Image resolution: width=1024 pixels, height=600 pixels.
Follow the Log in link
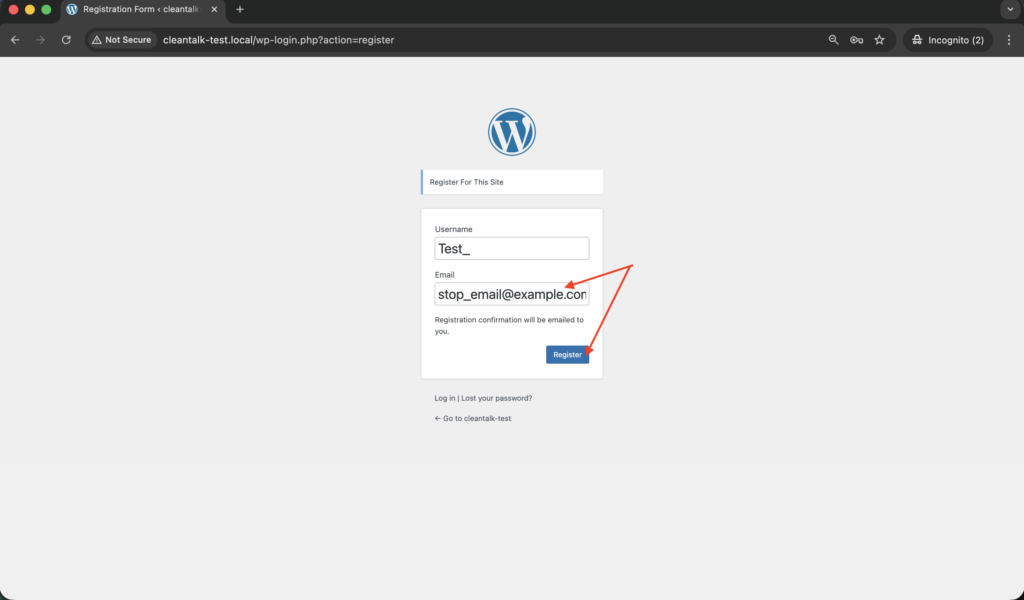pyautogui.click(x=443, y=397)
